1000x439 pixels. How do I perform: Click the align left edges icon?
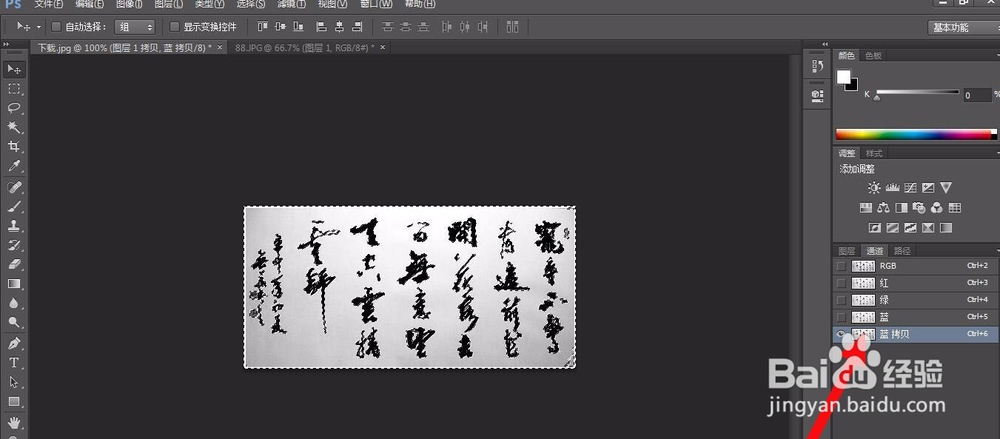click(321, 27)
